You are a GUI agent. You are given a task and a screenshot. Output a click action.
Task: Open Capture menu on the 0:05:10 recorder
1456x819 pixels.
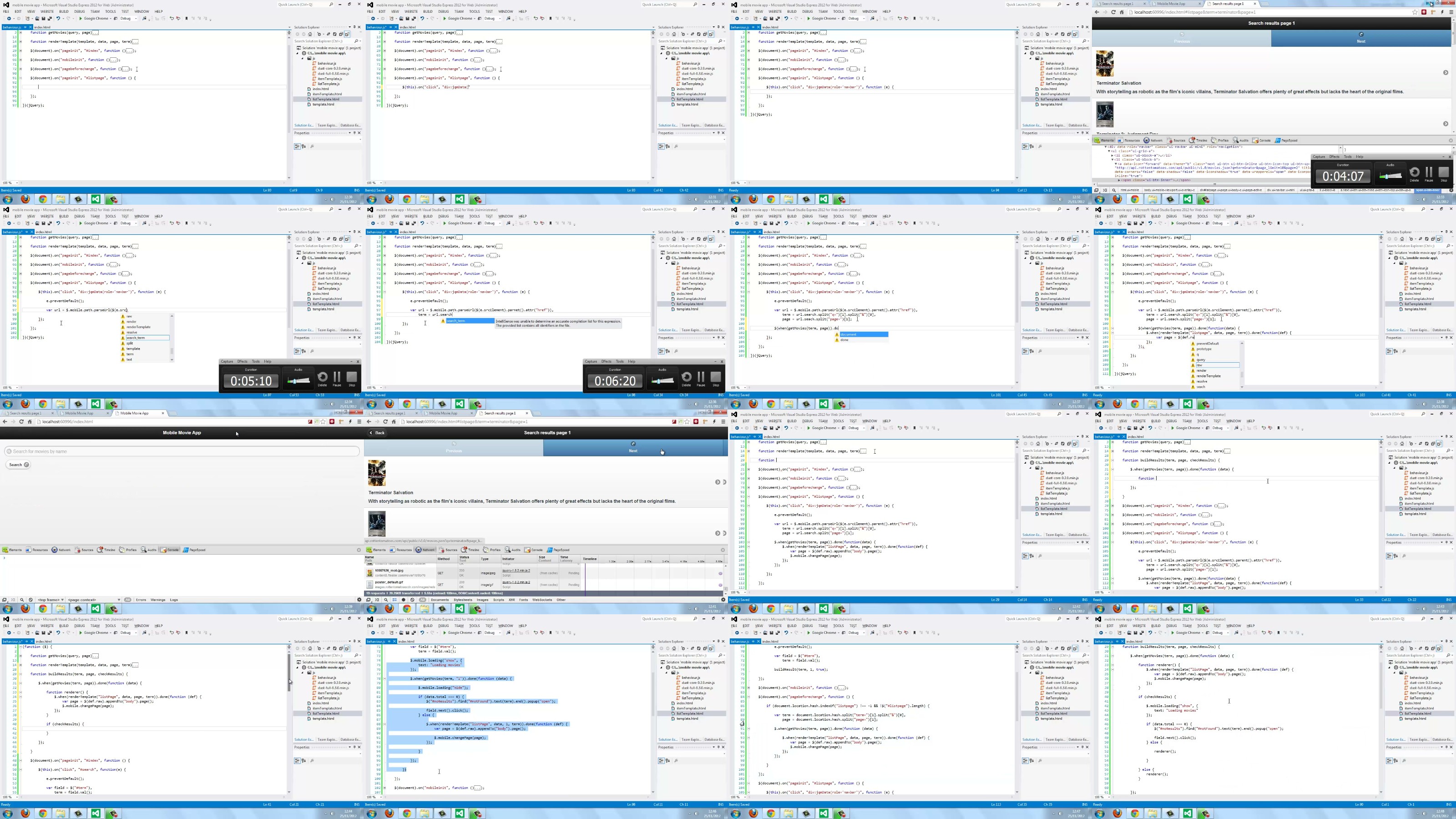tap(227, 361)
